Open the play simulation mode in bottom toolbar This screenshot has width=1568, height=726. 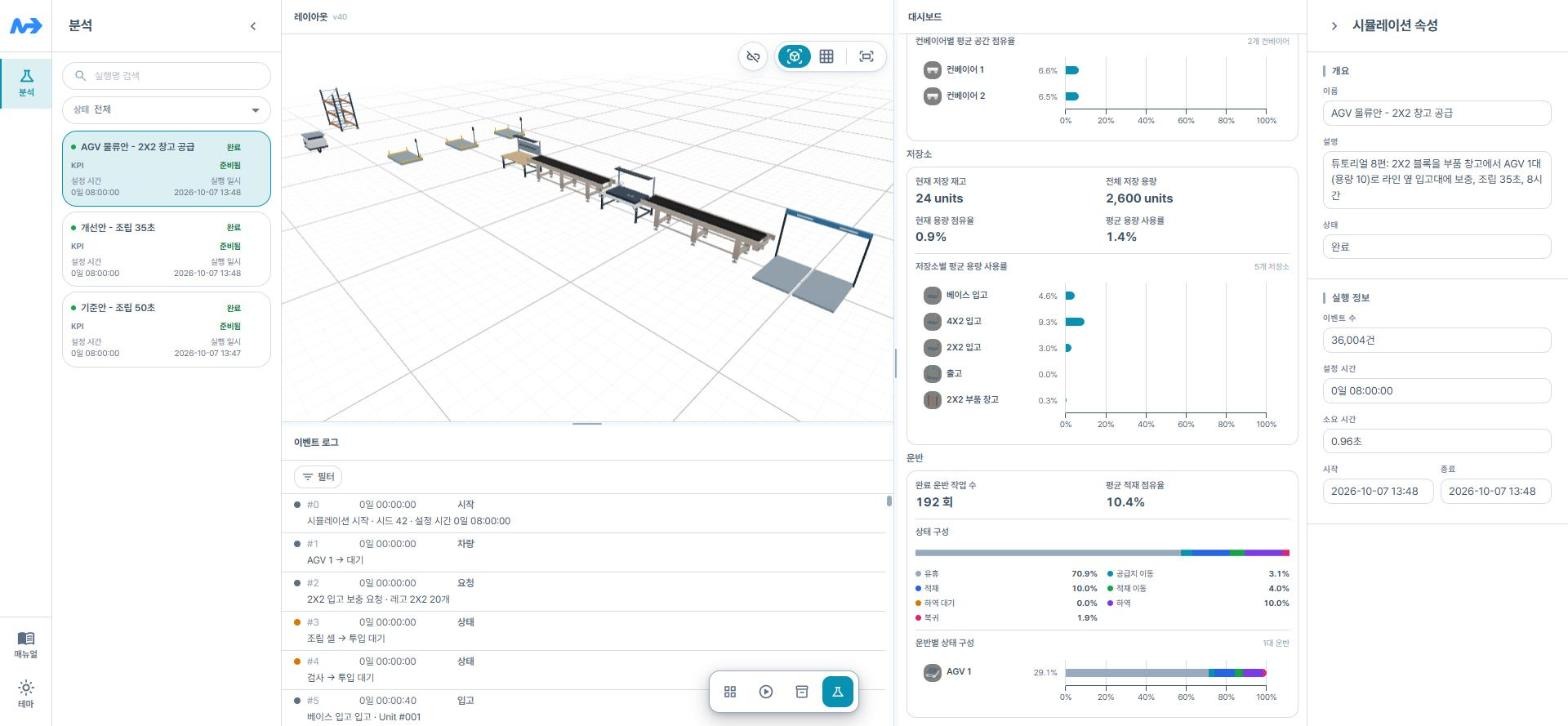coord(766,691)
